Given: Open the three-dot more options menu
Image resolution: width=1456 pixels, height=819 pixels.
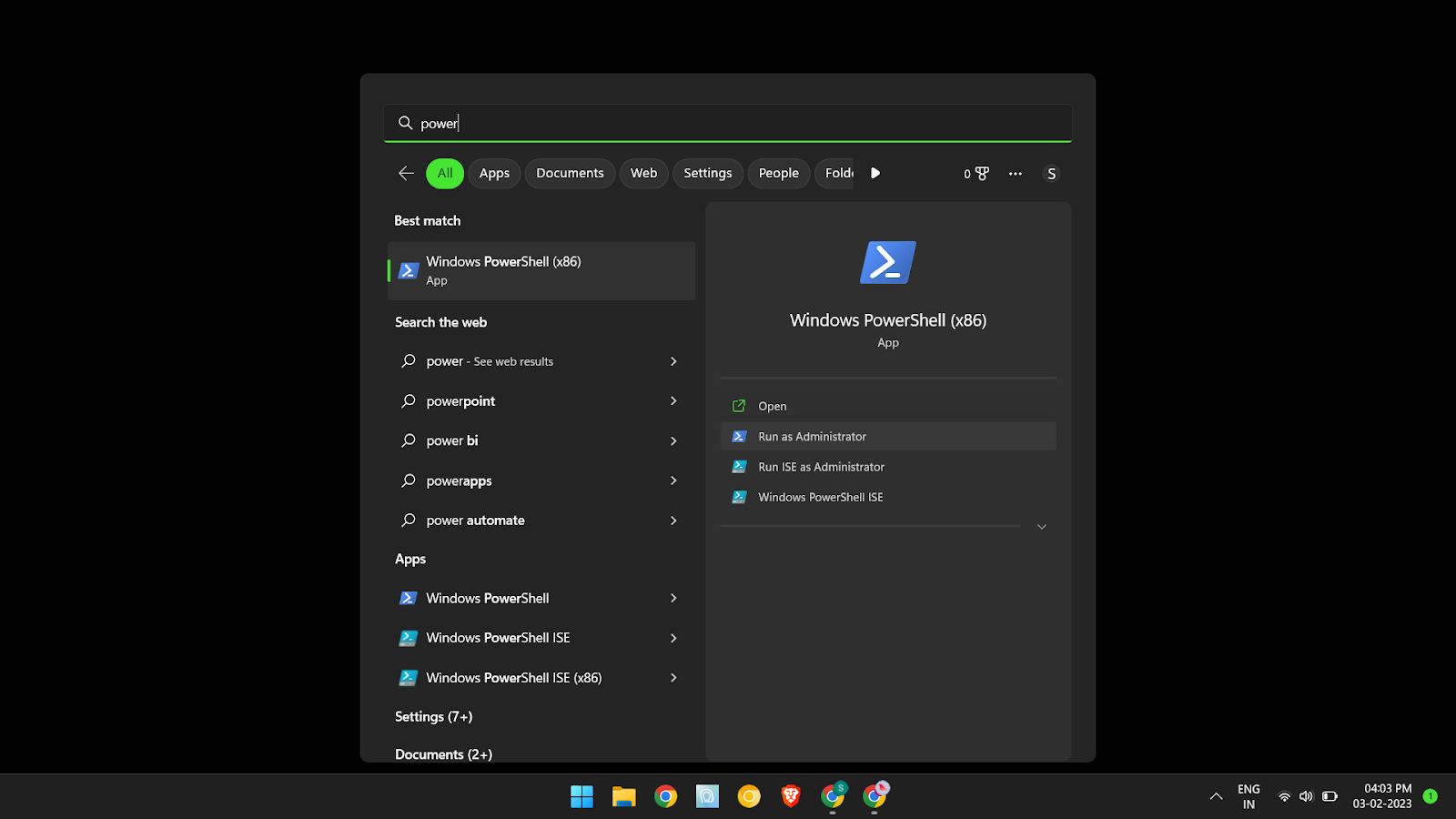Looking at the screenshot, I should (x=1016, y=173).
